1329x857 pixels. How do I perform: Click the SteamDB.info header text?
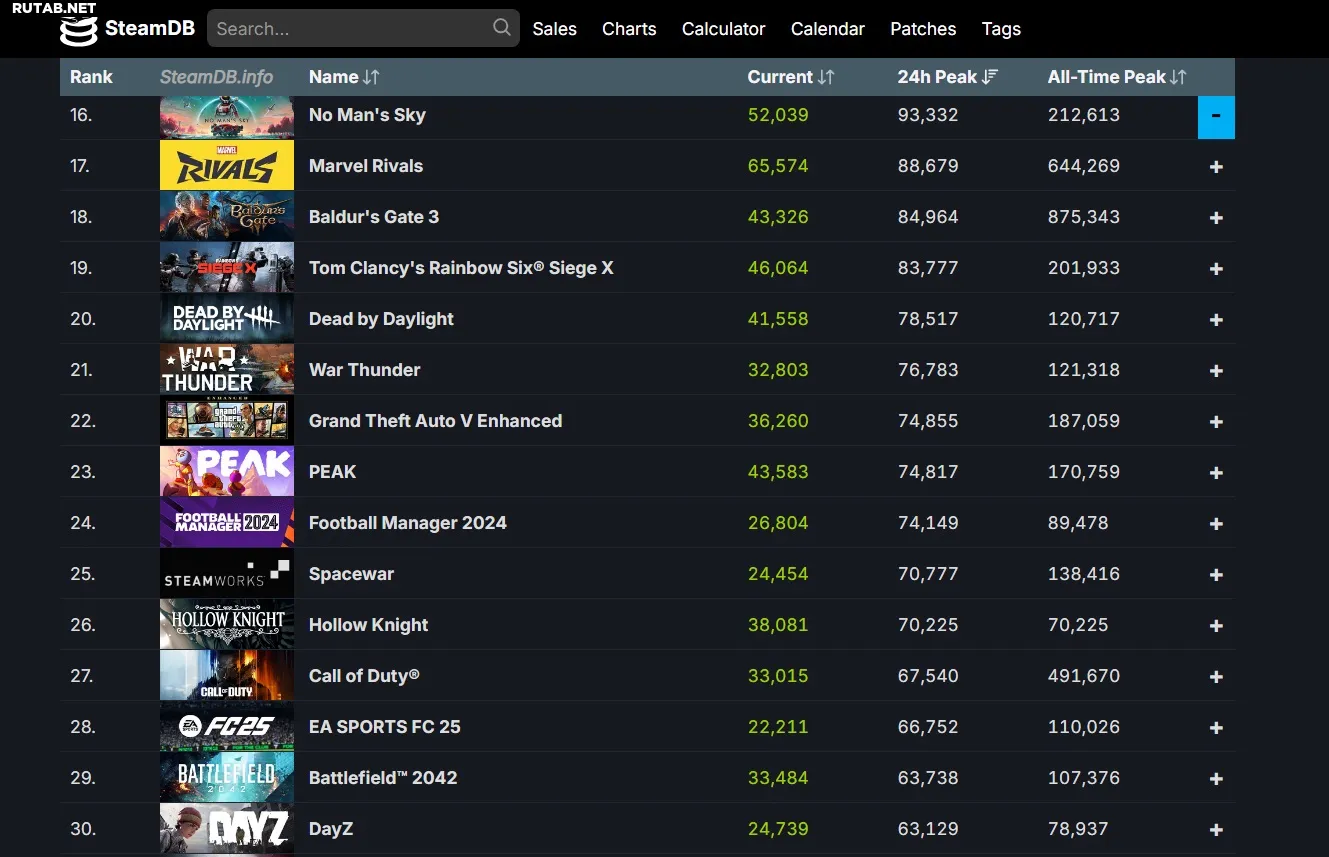216,77
